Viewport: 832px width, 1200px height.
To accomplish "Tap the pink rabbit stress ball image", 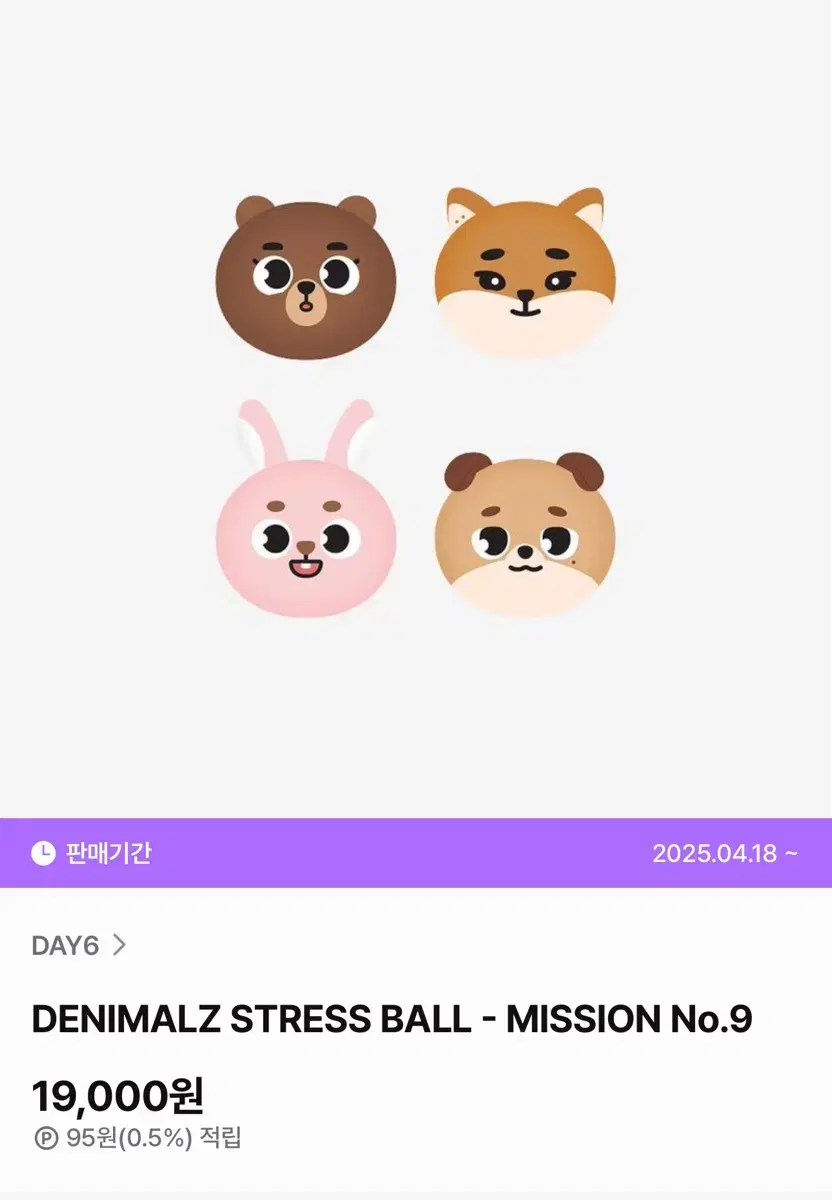I will pyautogui.click(x=306, y=510).
